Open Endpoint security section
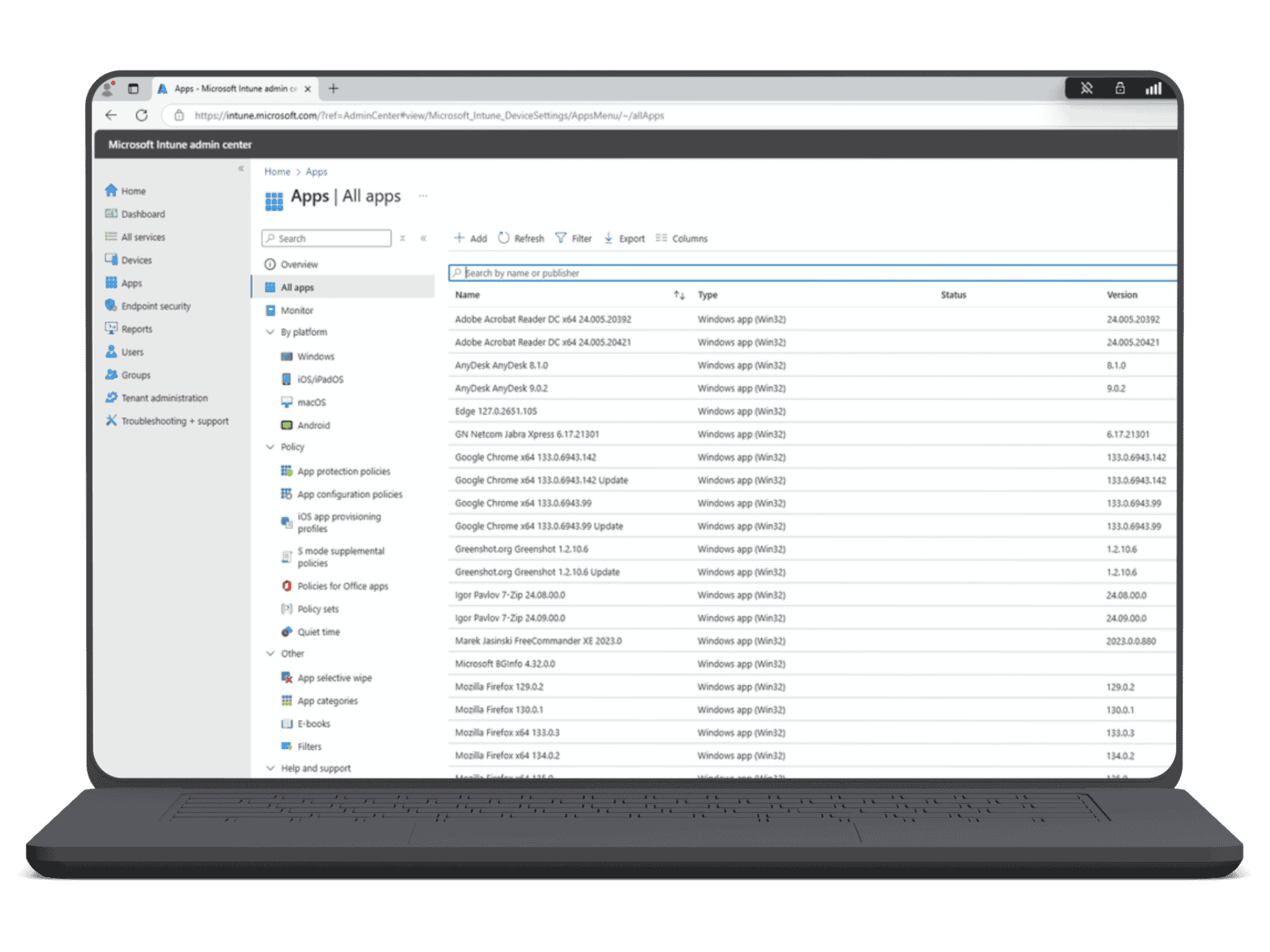The width and height of the screenshot is (1270, 952). (148, 306)
